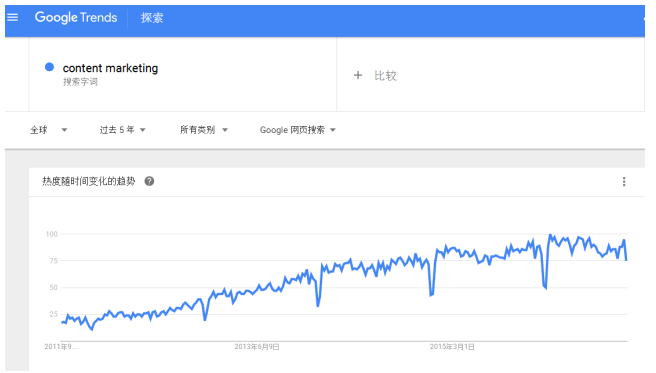Screen dimensions: 656x373
Task: Click the 100 value gridline label
Action: pos(51,234)
